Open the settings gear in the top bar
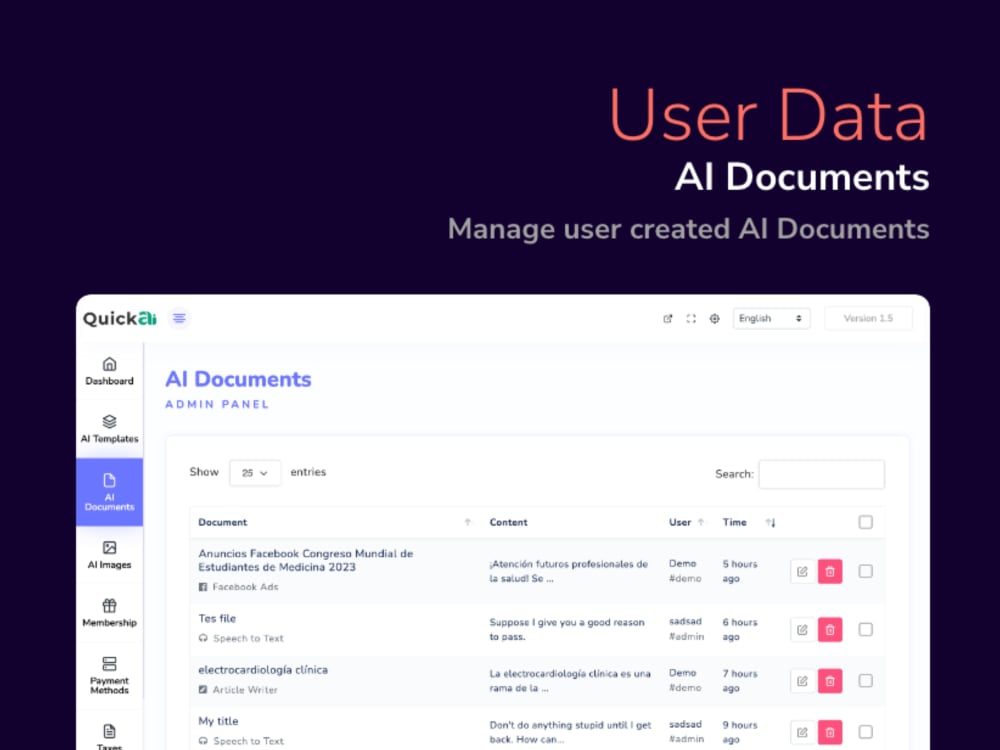This screenshot has width=1000, height=750. (714, 318)
